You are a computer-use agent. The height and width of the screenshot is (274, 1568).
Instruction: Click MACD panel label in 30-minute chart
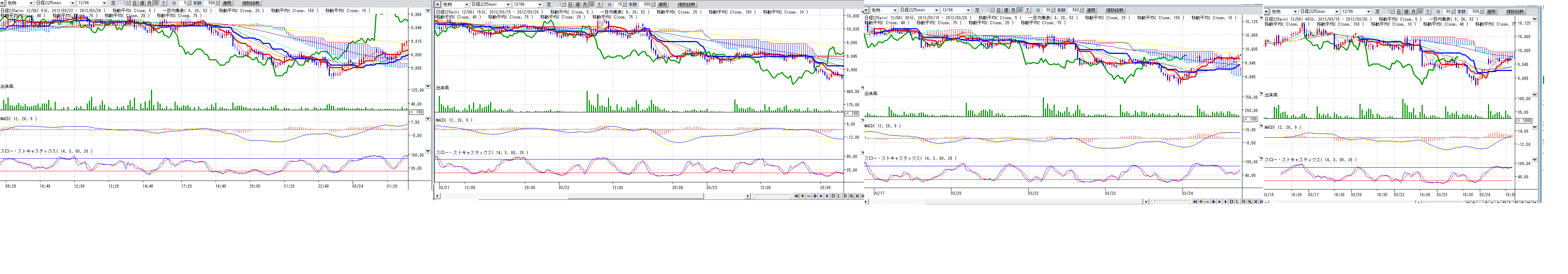pos(883,126)
